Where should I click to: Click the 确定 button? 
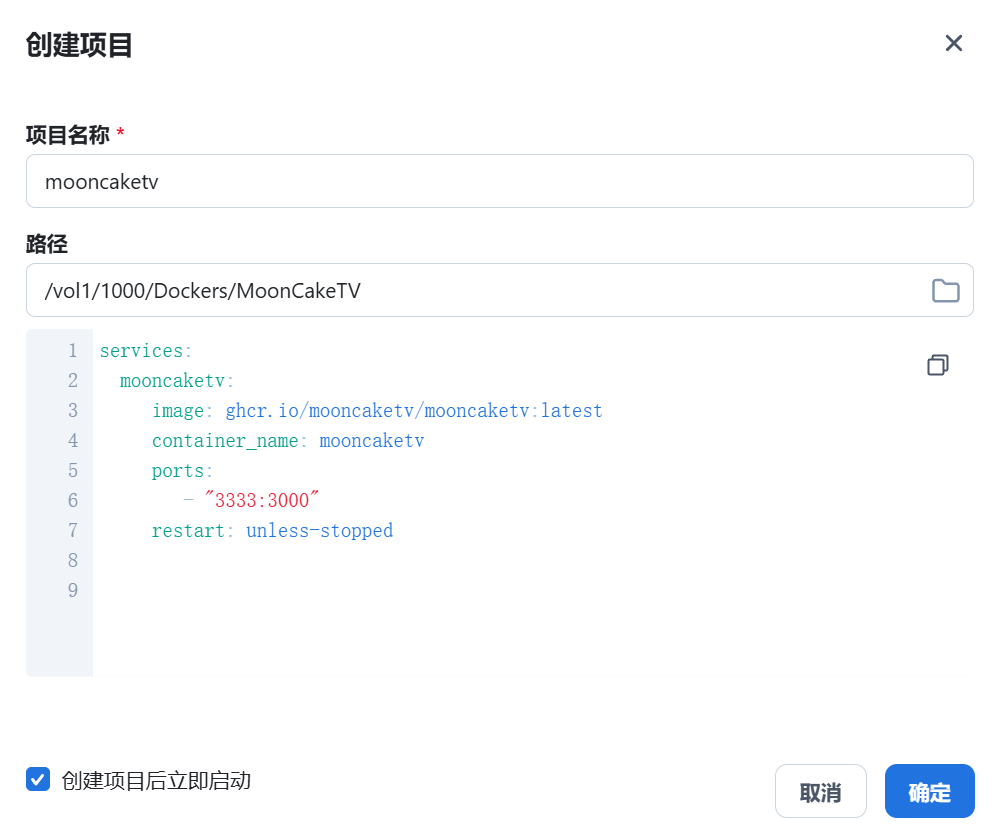pyautogui.click(x=929, y=791)
